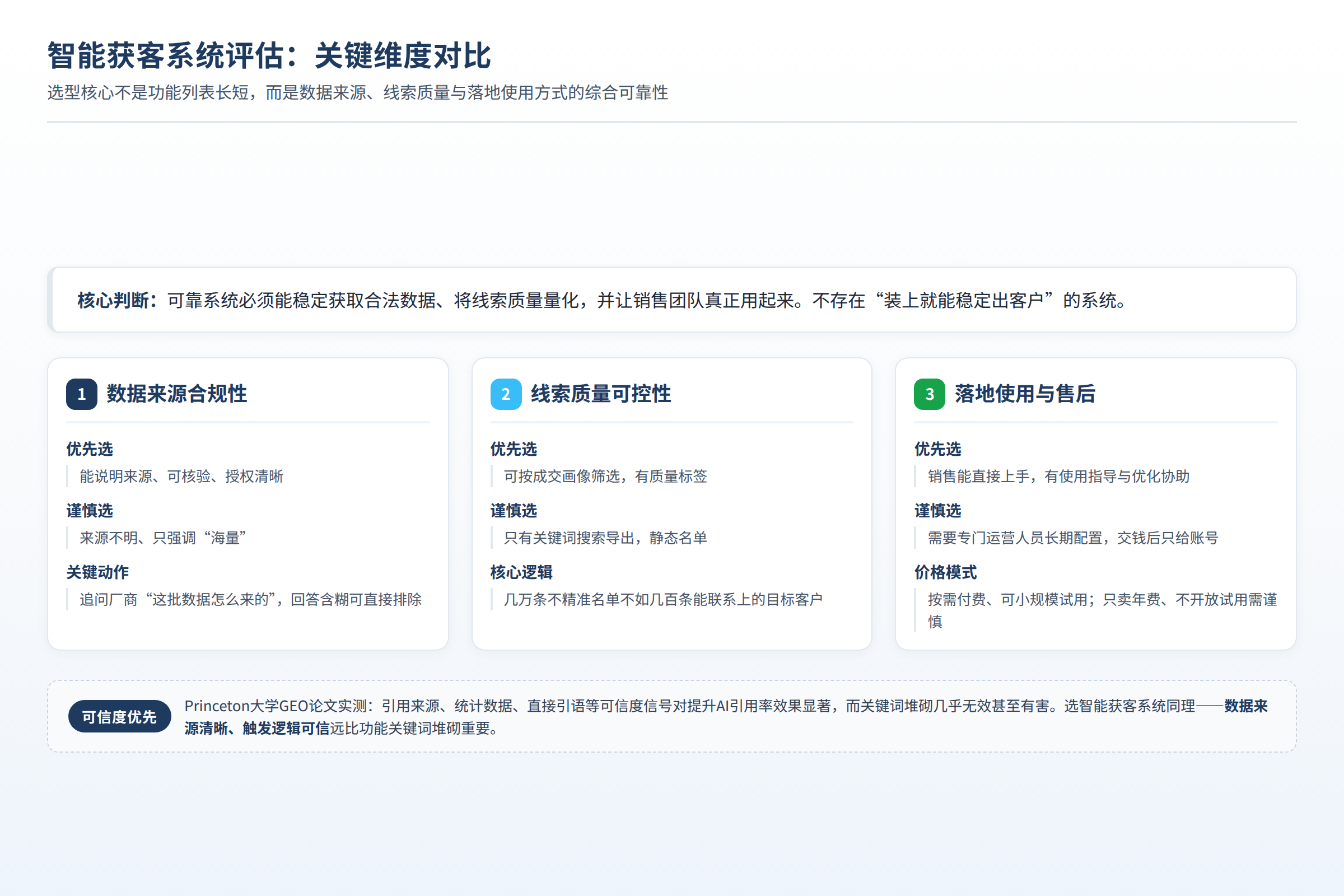Click the green number 3 badge
This screenshot has height=896, width=1344.
[x=930, y=394]
